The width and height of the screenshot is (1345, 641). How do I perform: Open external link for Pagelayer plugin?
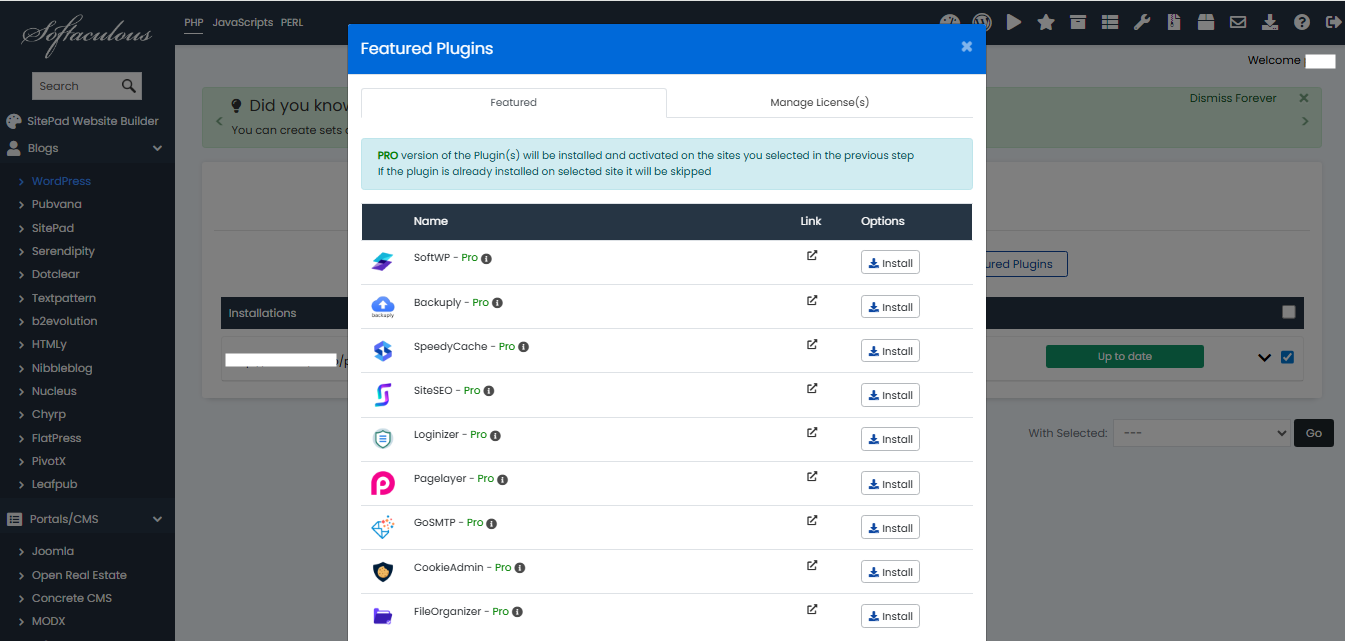pyautogui.click(x=812, y=476)
